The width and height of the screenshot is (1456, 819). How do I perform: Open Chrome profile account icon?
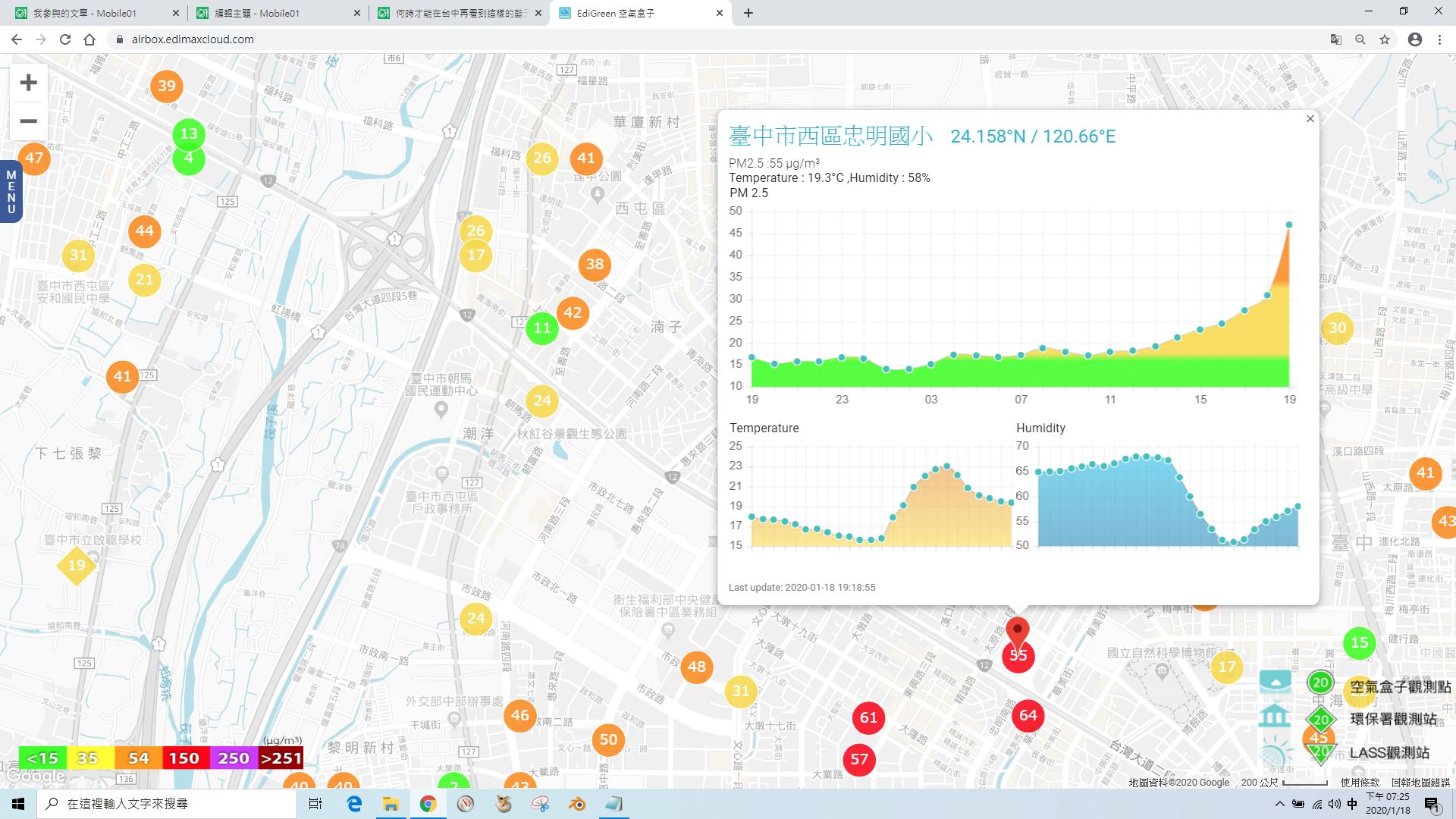tap(1414, 39)
